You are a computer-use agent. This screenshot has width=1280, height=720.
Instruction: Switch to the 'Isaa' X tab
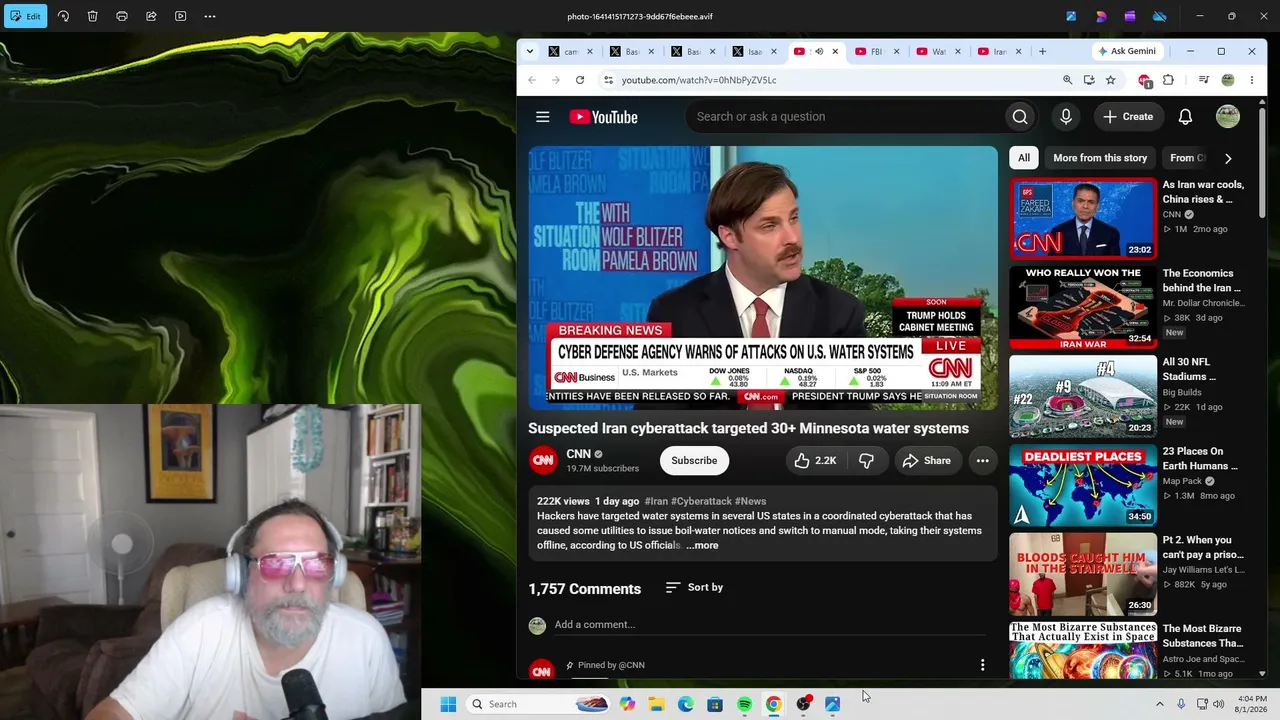pyautogui.click(x=754, y=51)
